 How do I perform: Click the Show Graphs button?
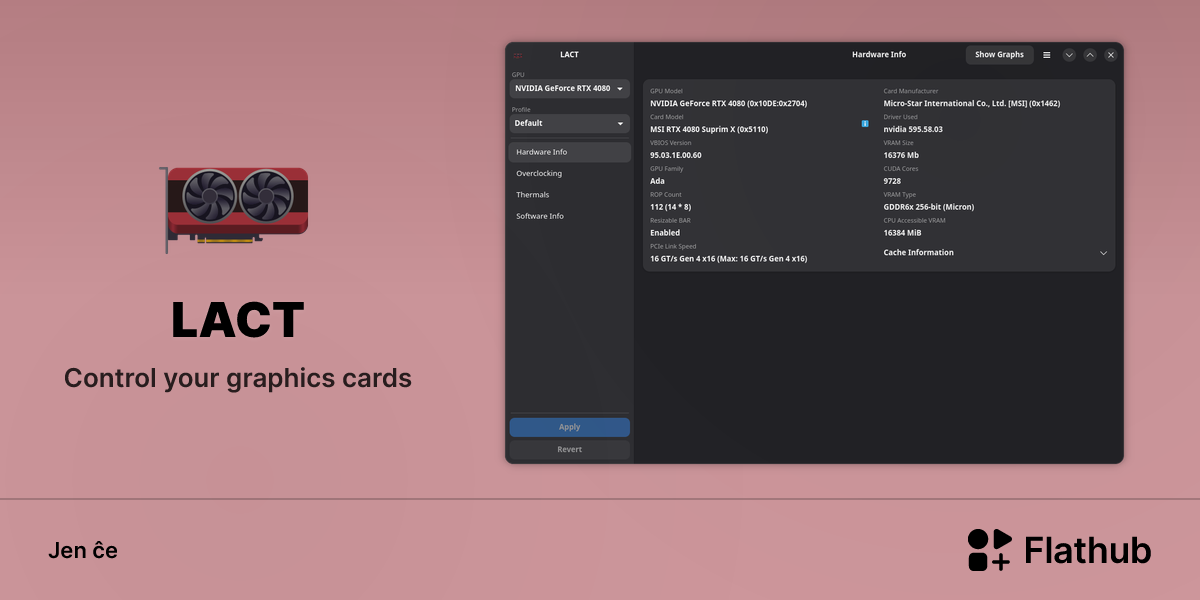[x=999, y=55]
